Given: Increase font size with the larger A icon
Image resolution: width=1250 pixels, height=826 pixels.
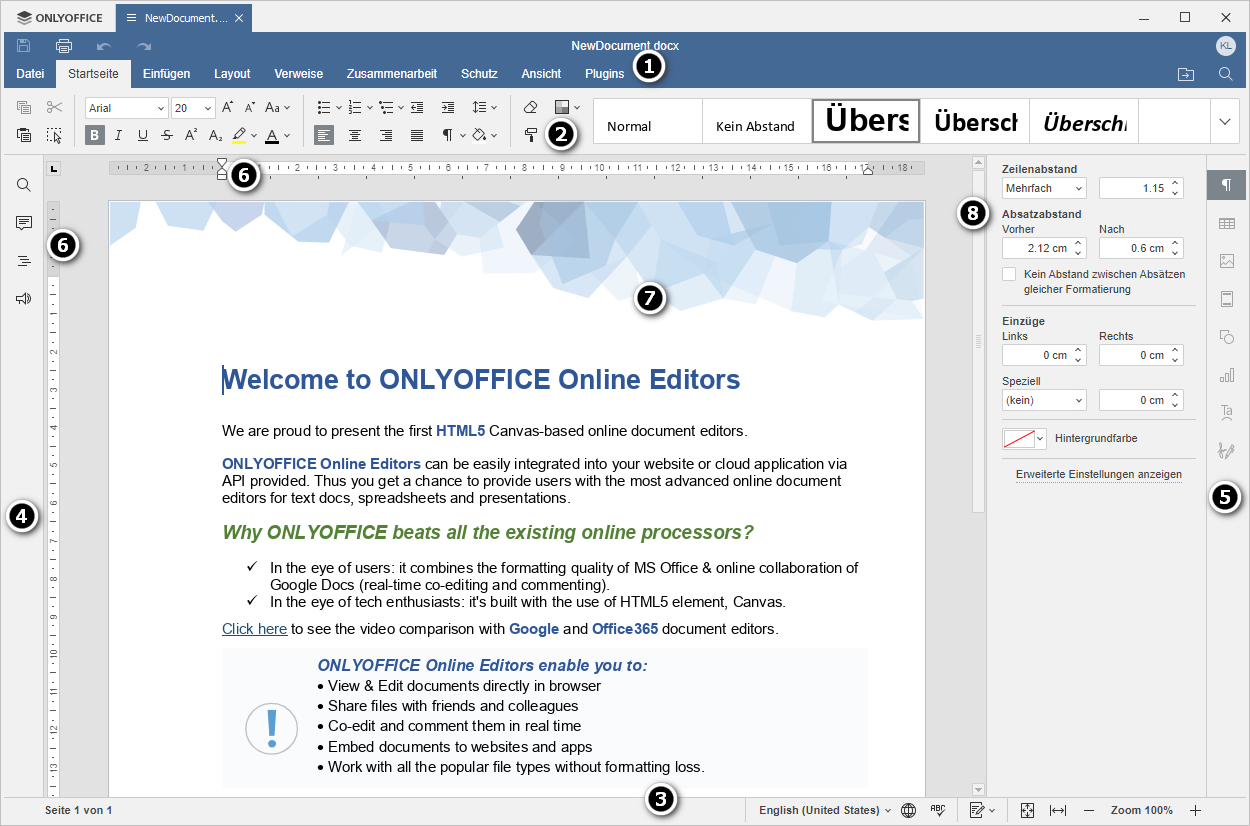Looking at the screenshot, I should point(227,108).
